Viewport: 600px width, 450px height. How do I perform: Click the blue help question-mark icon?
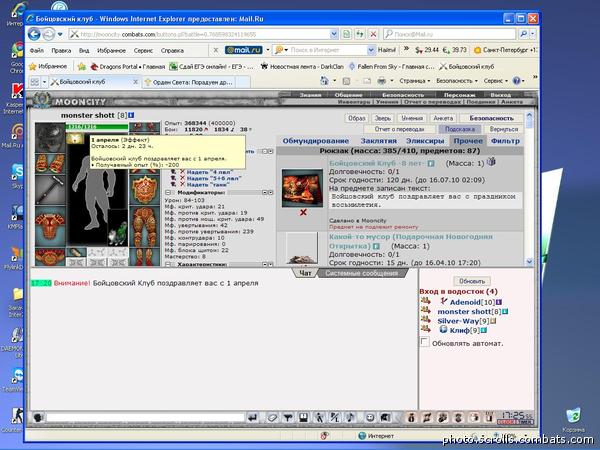517,81
